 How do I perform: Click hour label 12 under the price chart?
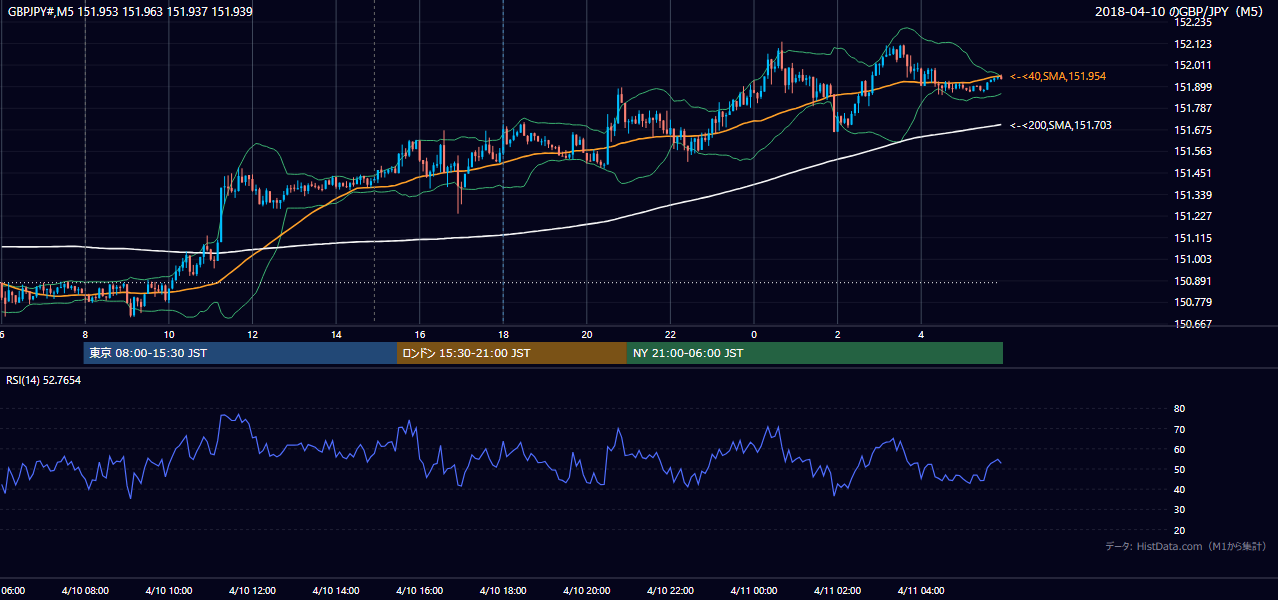click(x=253, y=335)
